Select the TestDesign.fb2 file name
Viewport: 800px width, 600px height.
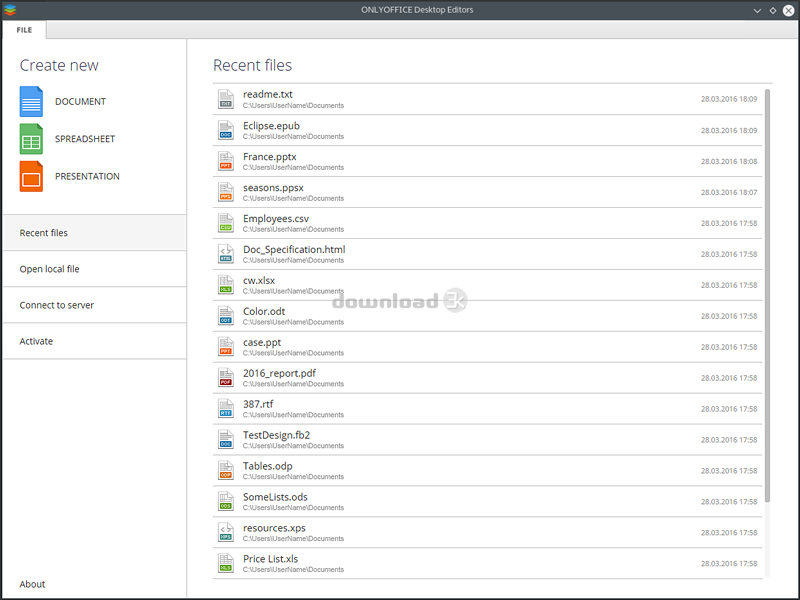tap(276, 435)
